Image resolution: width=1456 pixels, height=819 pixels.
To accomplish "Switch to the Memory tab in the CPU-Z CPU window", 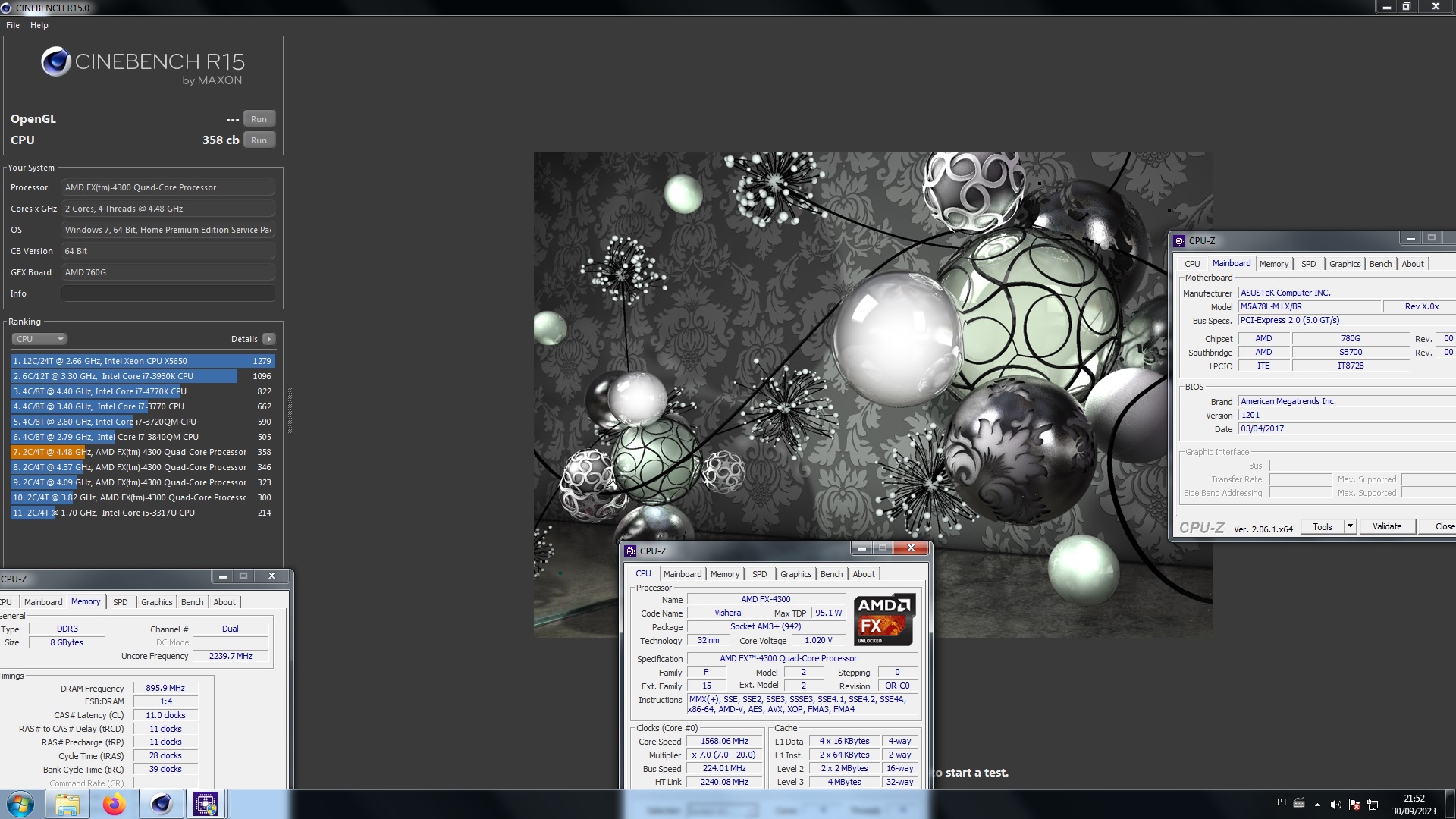I will [725, 574].
